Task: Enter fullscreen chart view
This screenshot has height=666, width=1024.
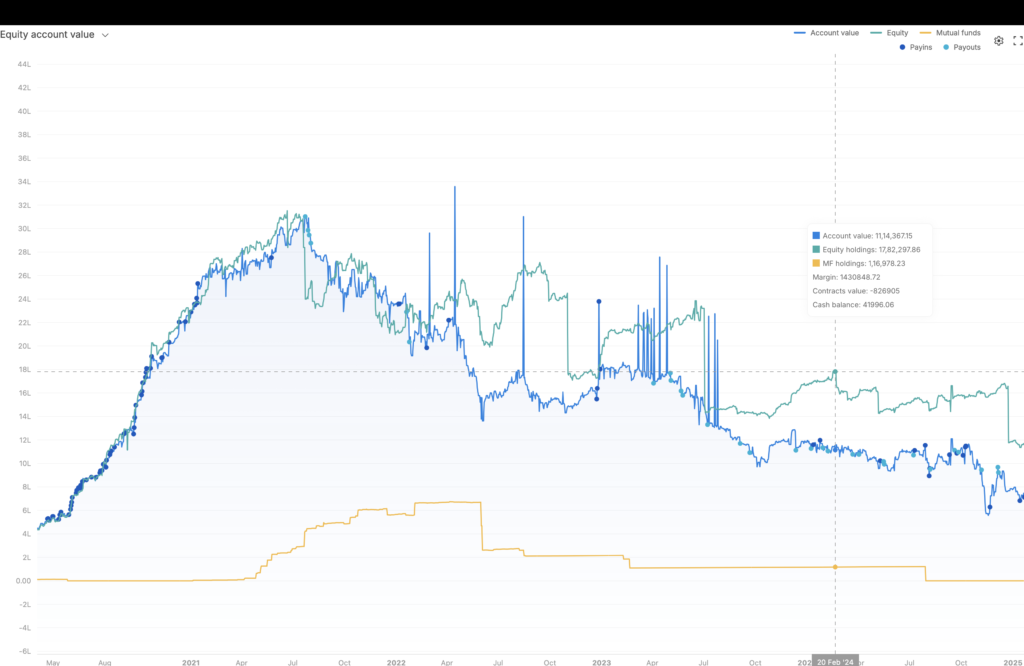Action: [x=1018, y=41]
